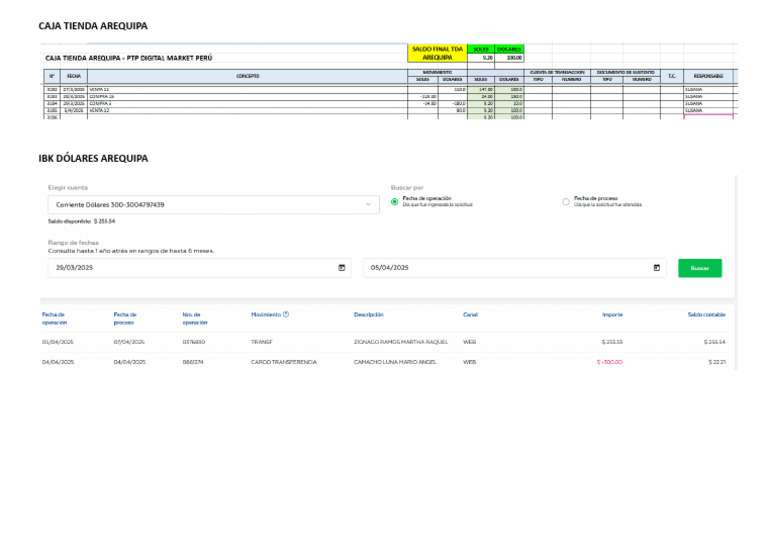Click the green DOLARES header cell
The width and height of the screenshot is (768, 544).
tap(509, 49)
